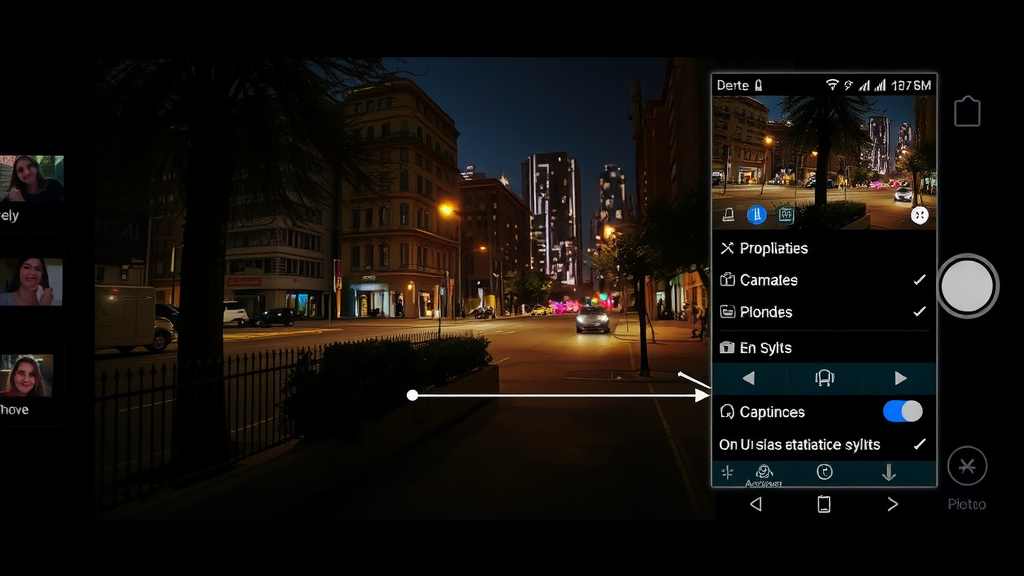Select the blue highlighted mode icon on preview

[757, 215]
